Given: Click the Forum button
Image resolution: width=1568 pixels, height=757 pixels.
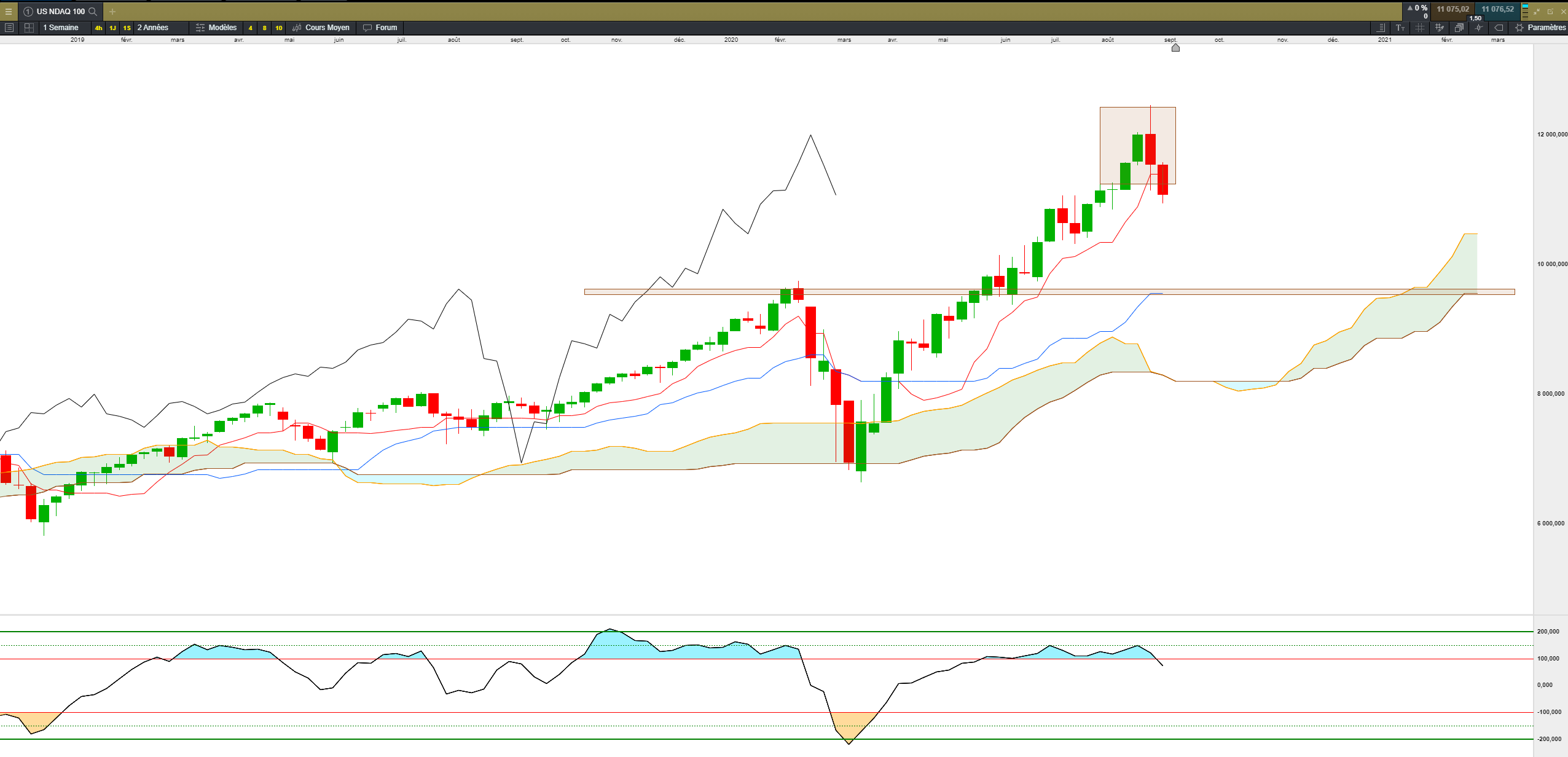Looking at the screenshot, I should pos(380,28).
